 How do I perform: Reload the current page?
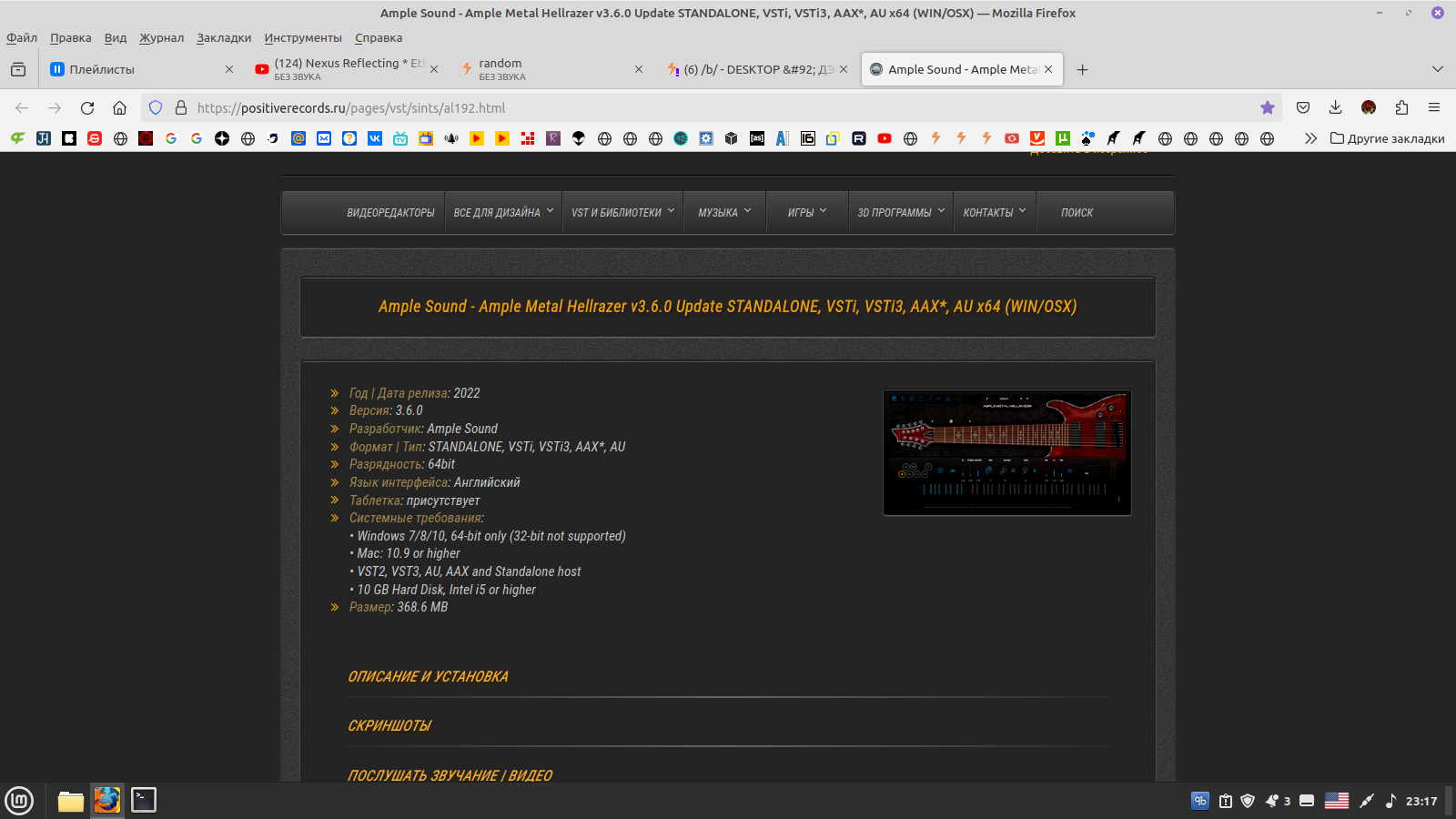click(x=87, y=107)
